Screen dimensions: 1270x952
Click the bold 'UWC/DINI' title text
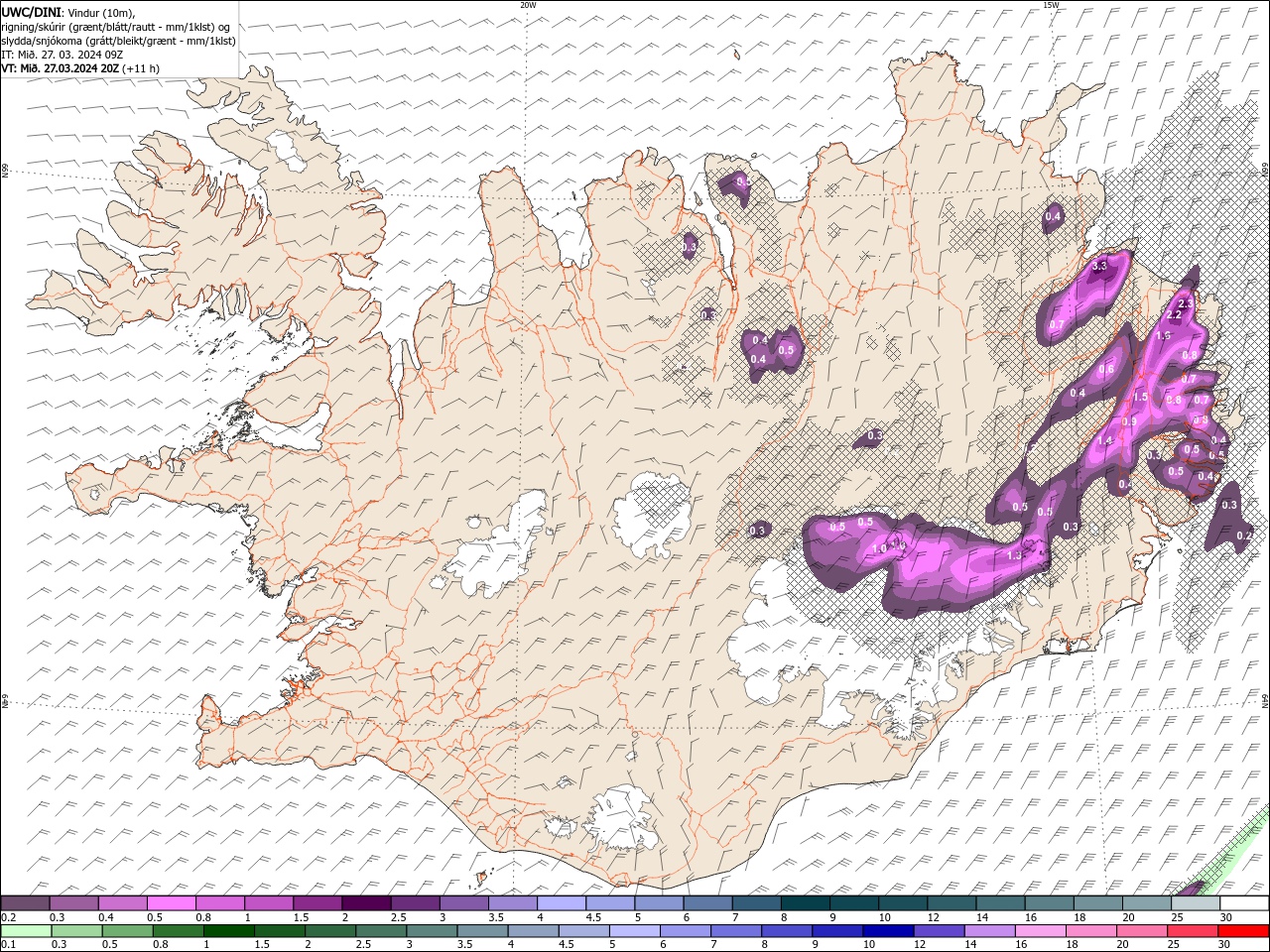click(31, 12)
